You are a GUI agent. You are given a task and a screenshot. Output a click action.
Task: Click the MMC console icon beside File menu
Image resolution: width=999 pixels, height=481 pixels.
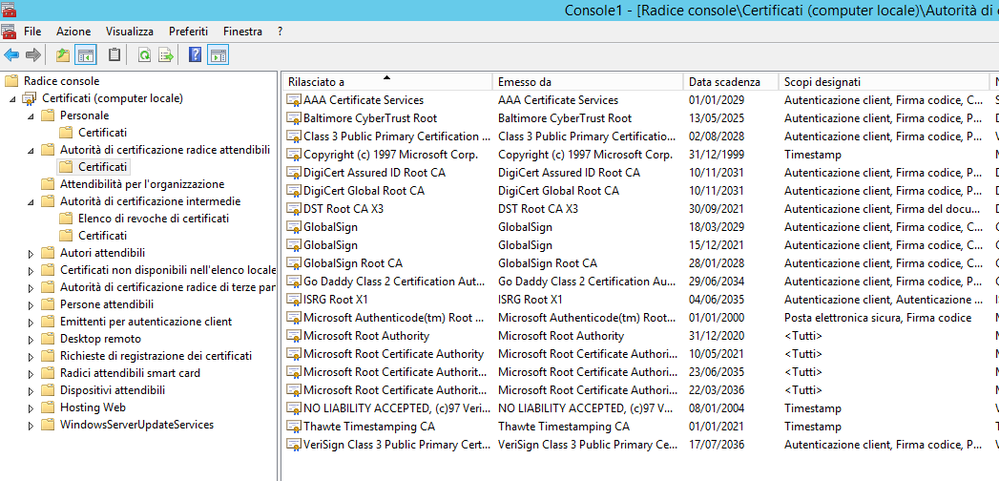point(8,31)
